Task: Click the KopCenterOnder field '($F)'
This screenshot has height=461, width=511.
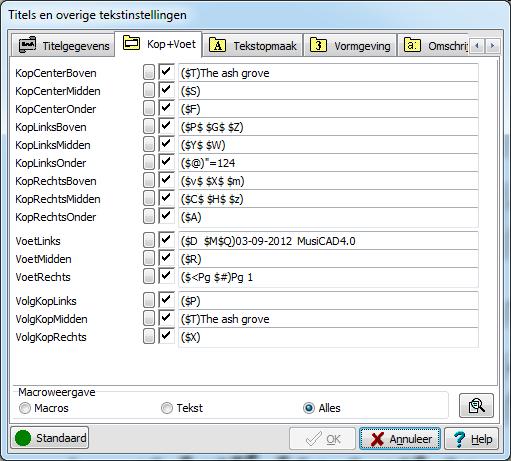Action: [x=328, y=109]
